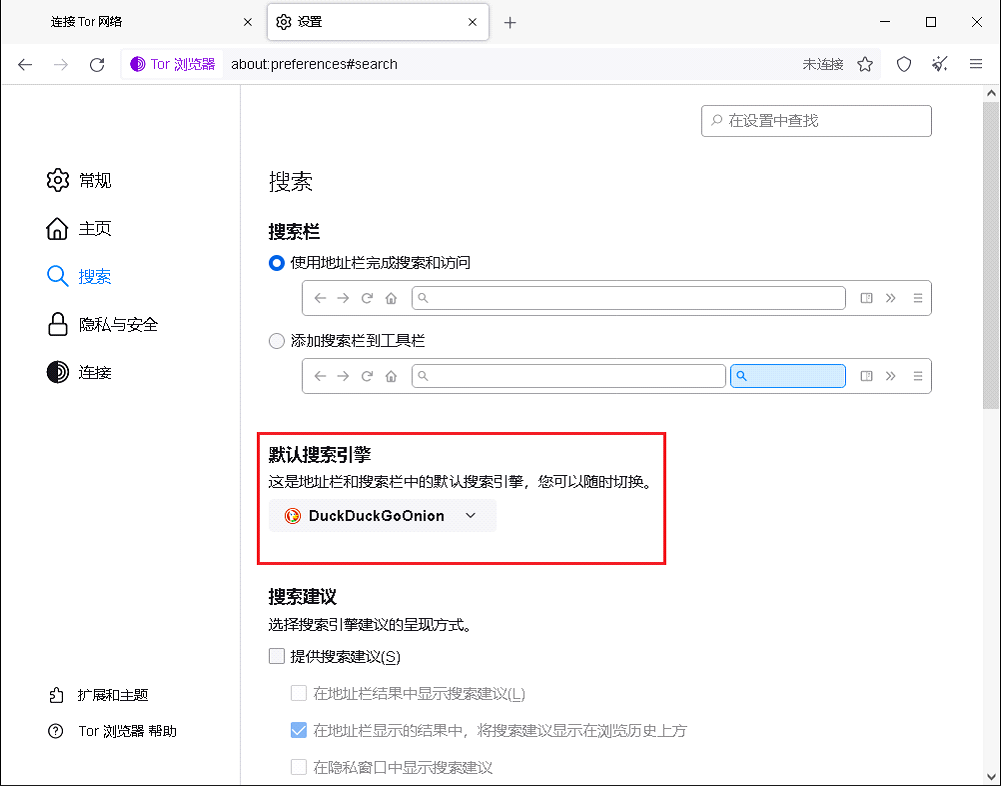Open 常规 settings category
The image size is (1001, 786).
point(79,181)
